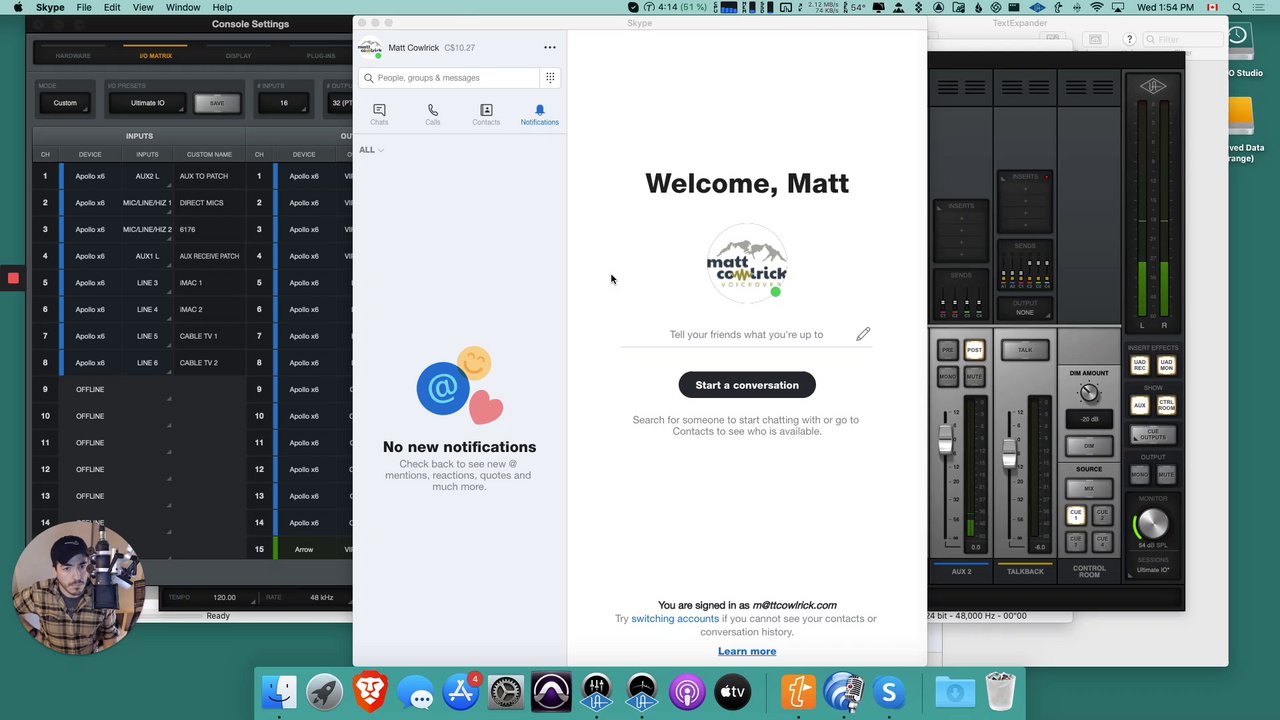
Task: Open the Contacts tab in Skype
Action: tap(486, 114)
